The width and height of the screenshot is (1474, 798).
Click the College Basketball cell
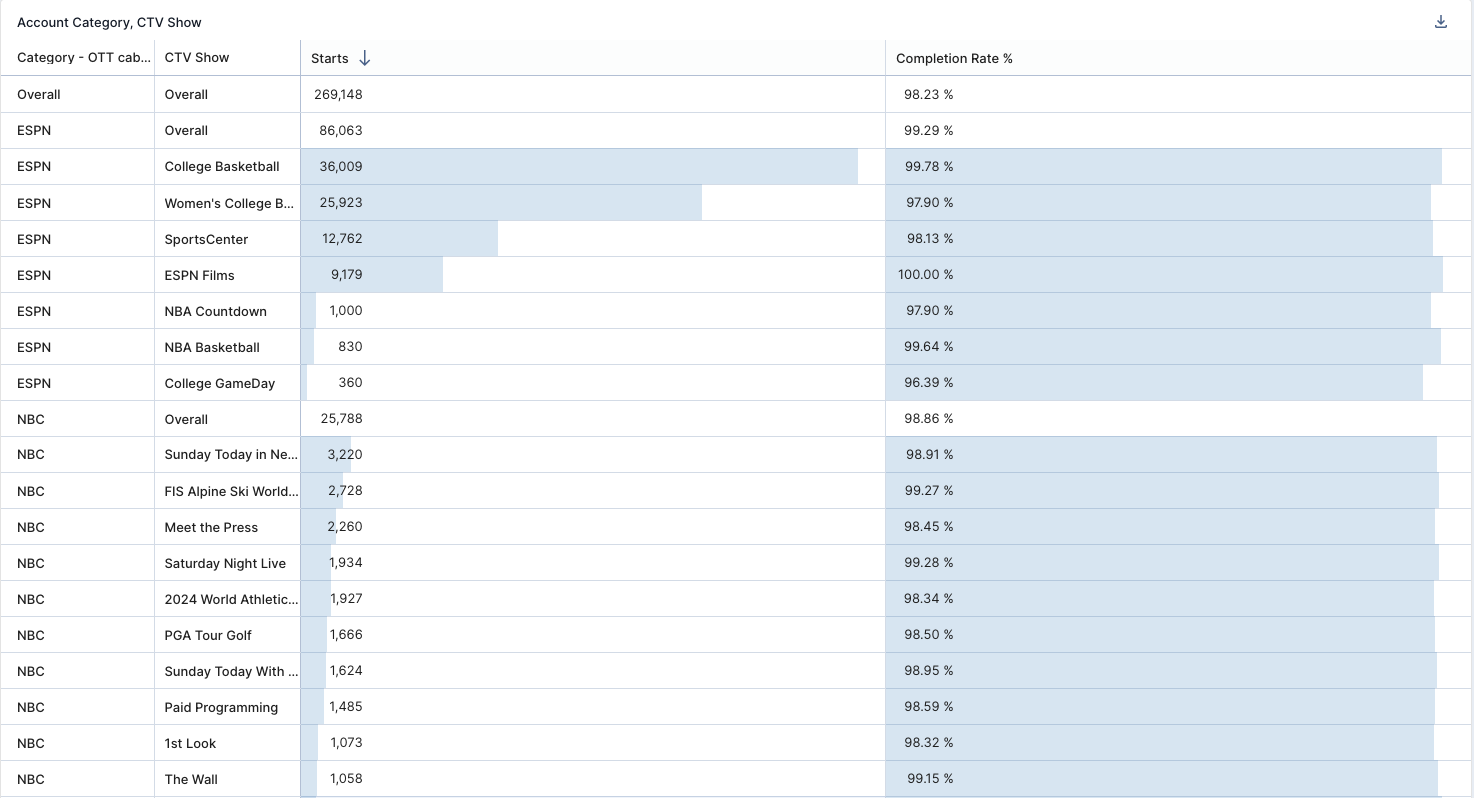pos(222,166)
